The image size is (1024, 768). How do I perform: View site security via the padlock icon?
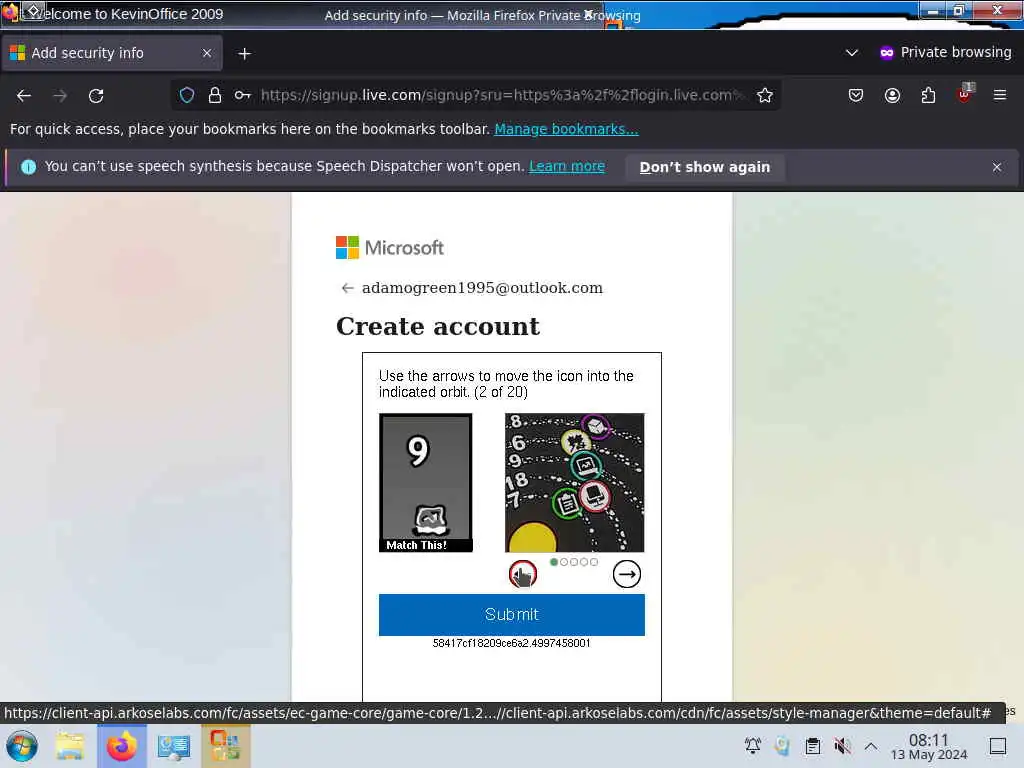(x=214, y=95)
